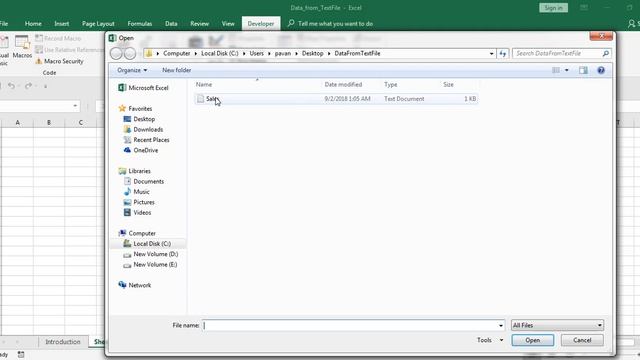Click Local Disk (C:) in address breadcrumb

[220, 53]
